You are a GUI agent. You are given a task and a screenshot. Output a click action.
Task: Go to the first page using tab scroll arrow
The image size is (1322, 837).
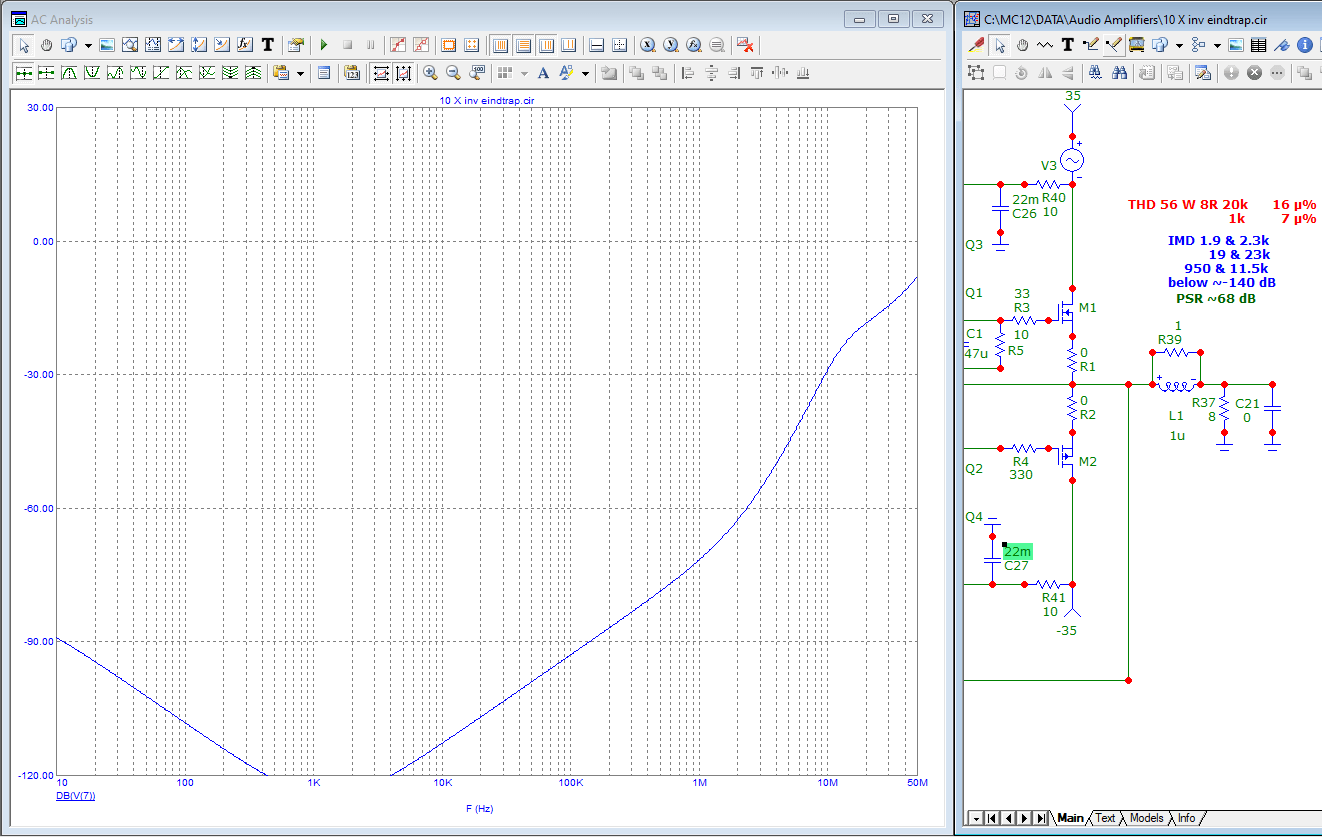point(992,818)
